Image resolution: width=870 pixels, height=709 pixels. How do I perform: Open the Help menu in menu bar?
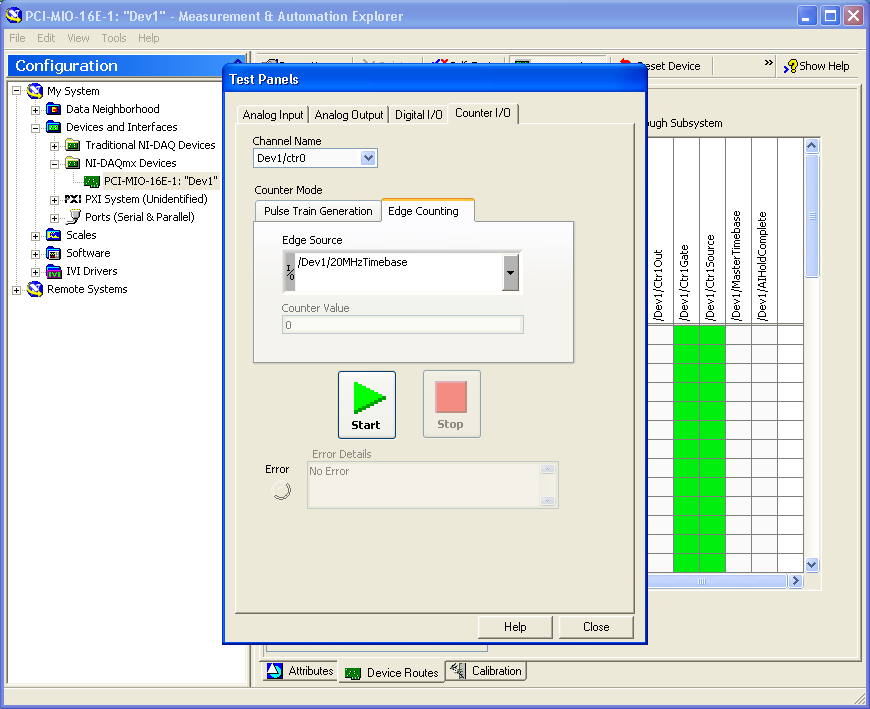[149, 38]
